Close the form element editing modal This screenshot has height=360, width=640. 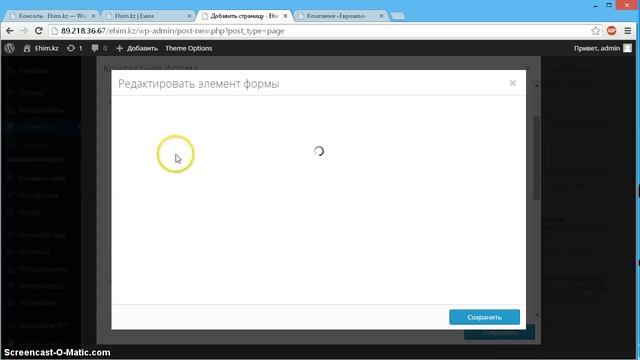pyautogui.click(x=513, y=83)
